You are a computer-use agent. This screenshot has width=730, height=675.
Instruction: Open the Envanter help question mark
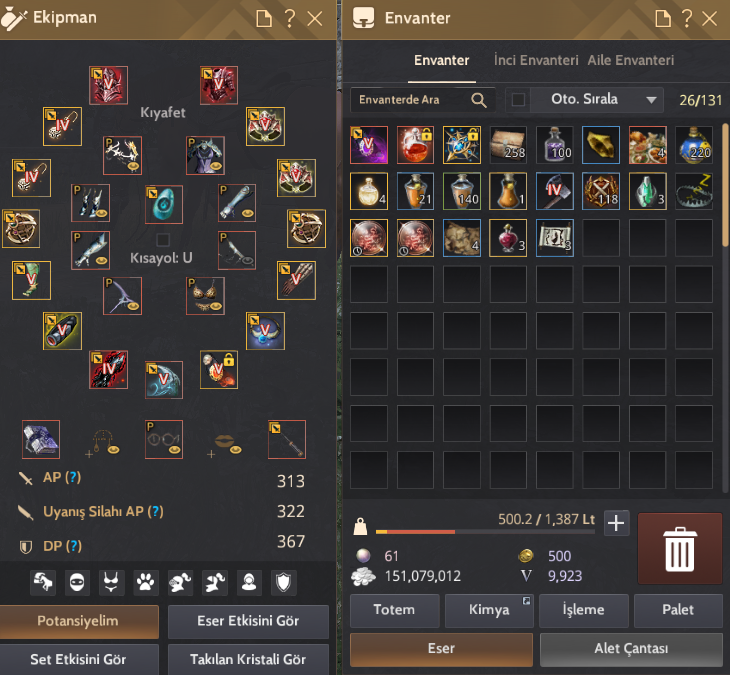point(687,19)
